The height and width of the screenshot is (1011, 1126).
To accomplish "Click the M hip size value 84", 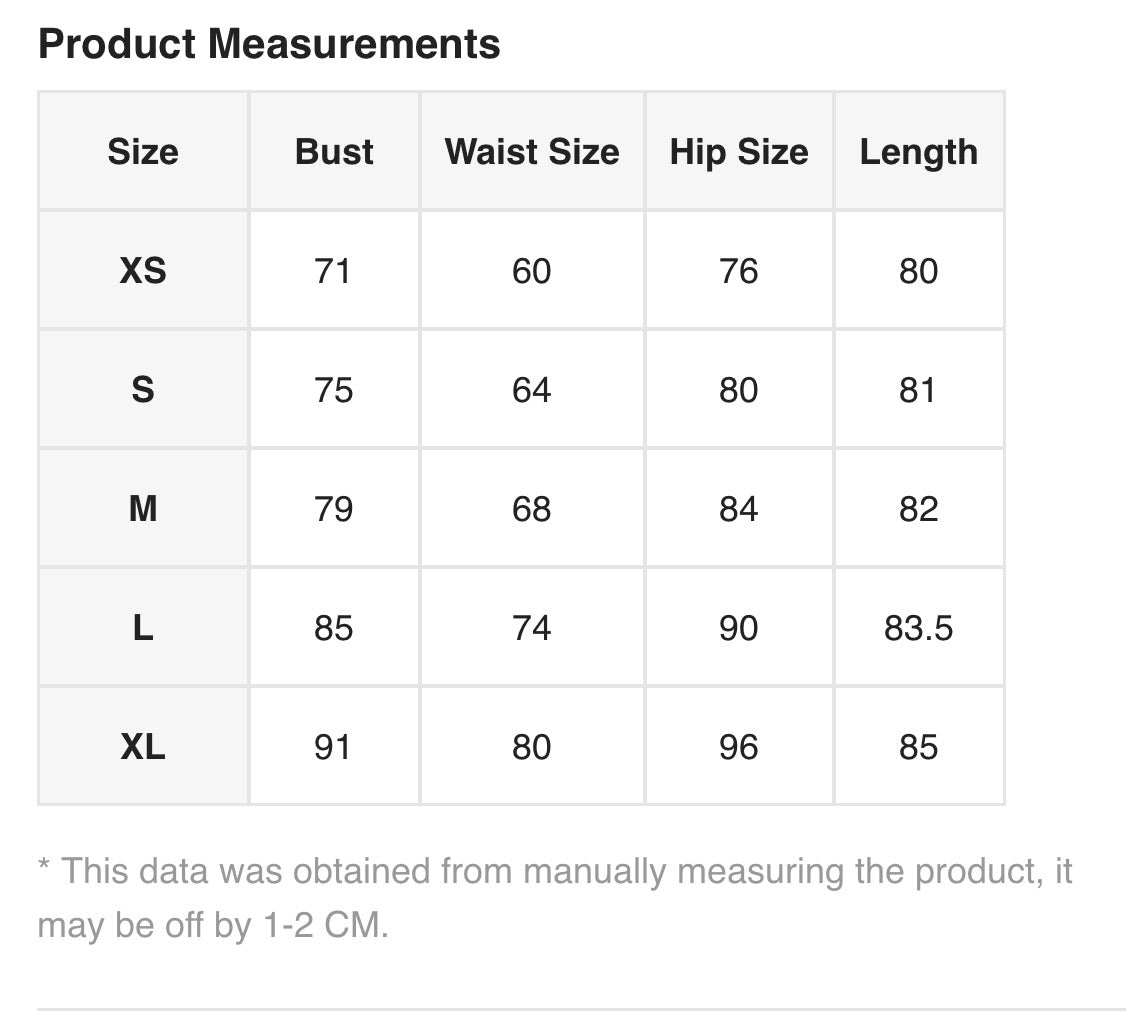I will (738, 509).
